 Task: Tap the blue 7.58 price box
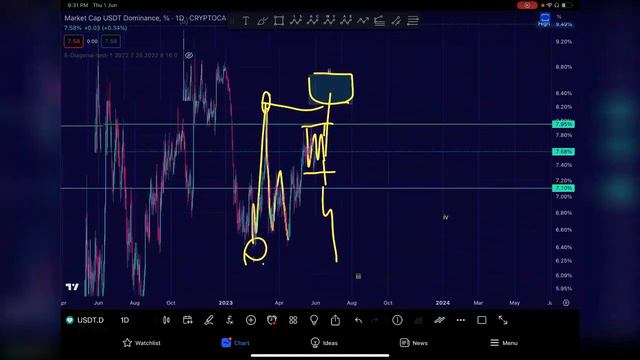tap(111, 41)
